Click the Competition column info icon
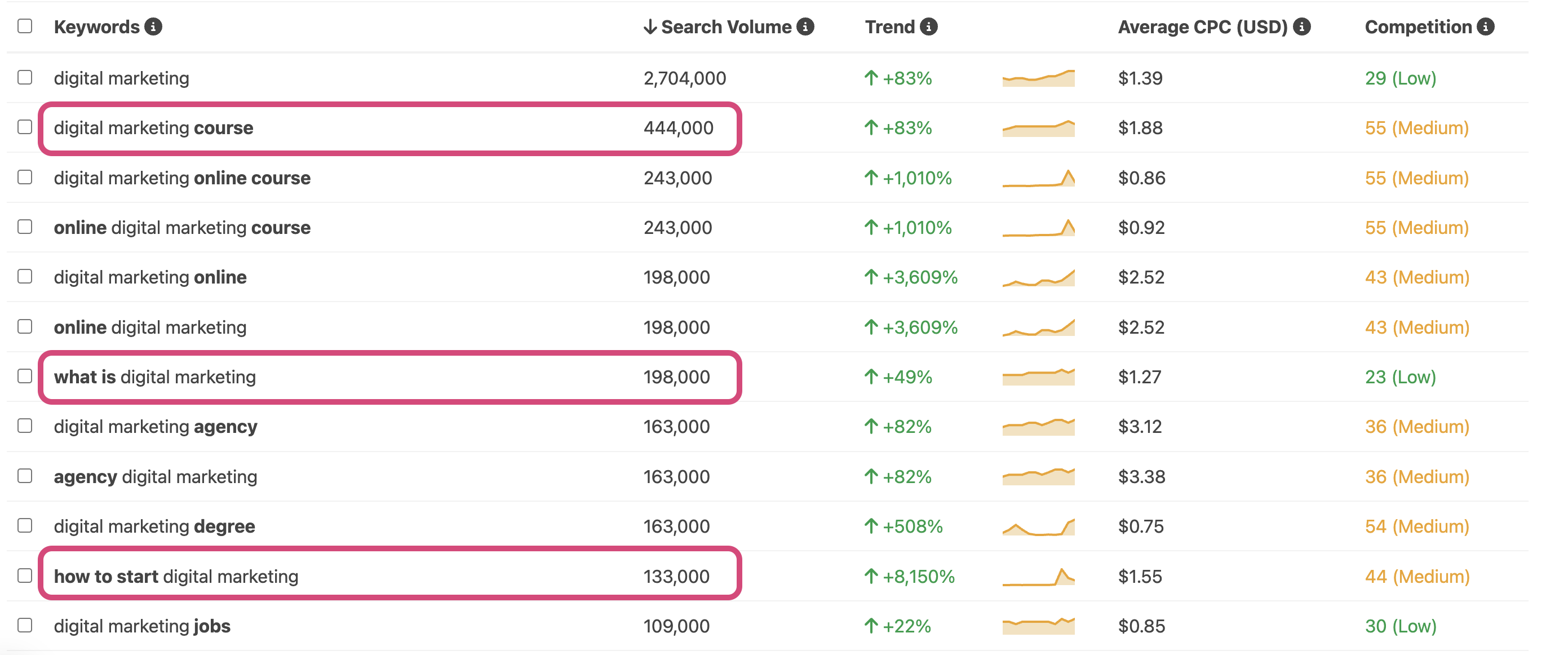 (1486, 27)
